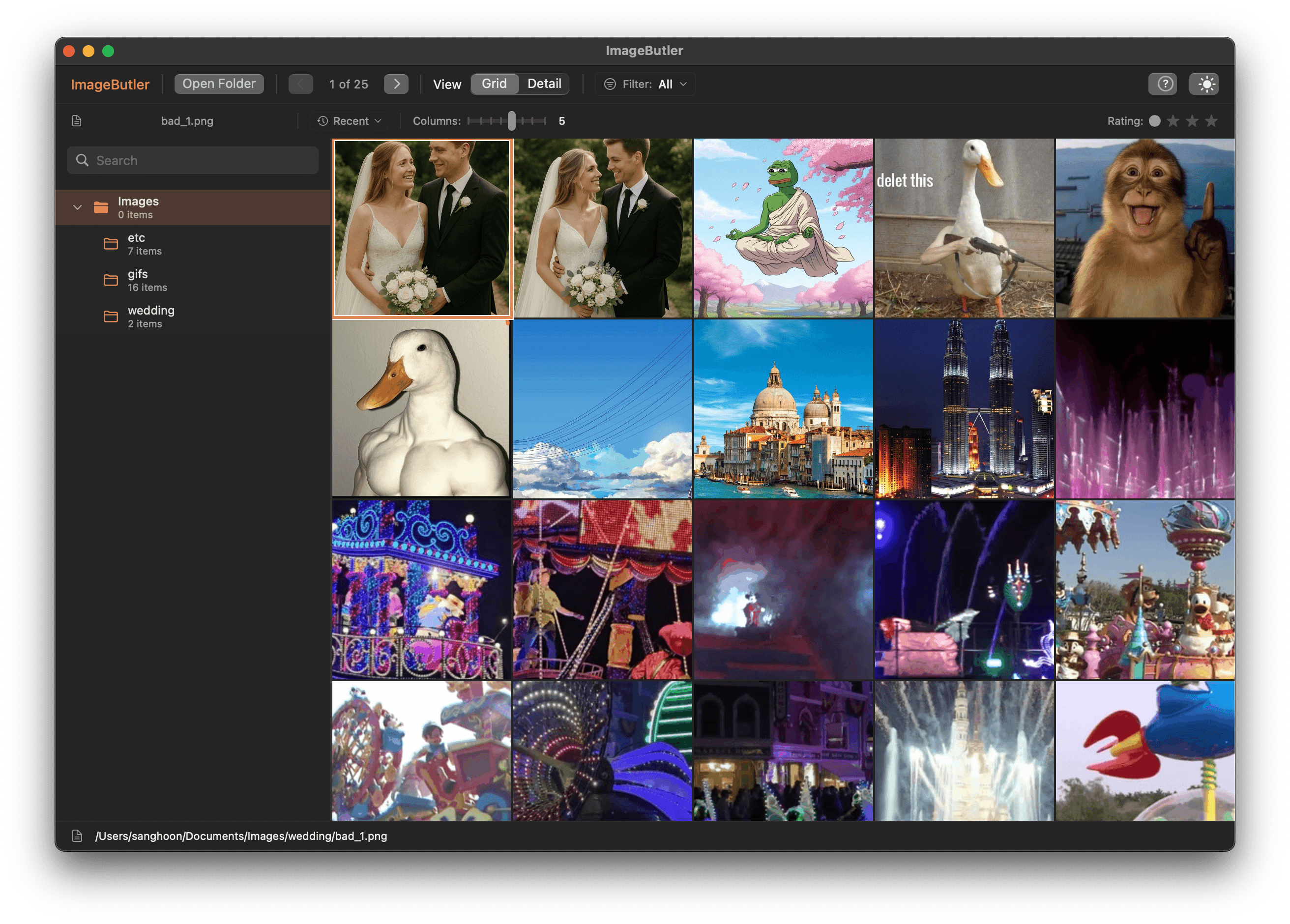Go to the next image with the arrow
Image resolution: width=1290 pixels, height=924 pixels.
[396, 84]
